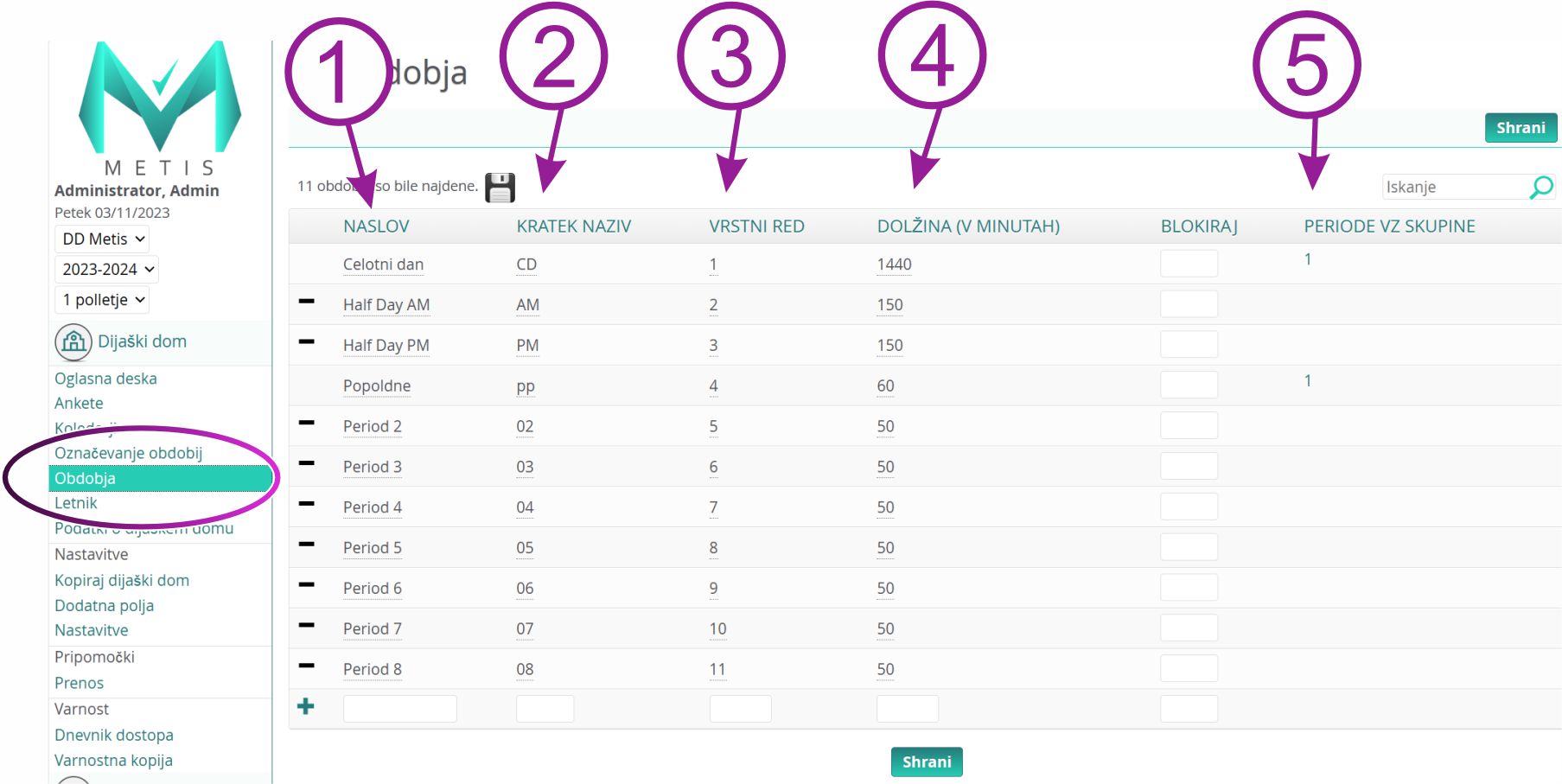Remove Period 8 with minus icon
This screenshot has width=1562, height=784.
[306, 666]
